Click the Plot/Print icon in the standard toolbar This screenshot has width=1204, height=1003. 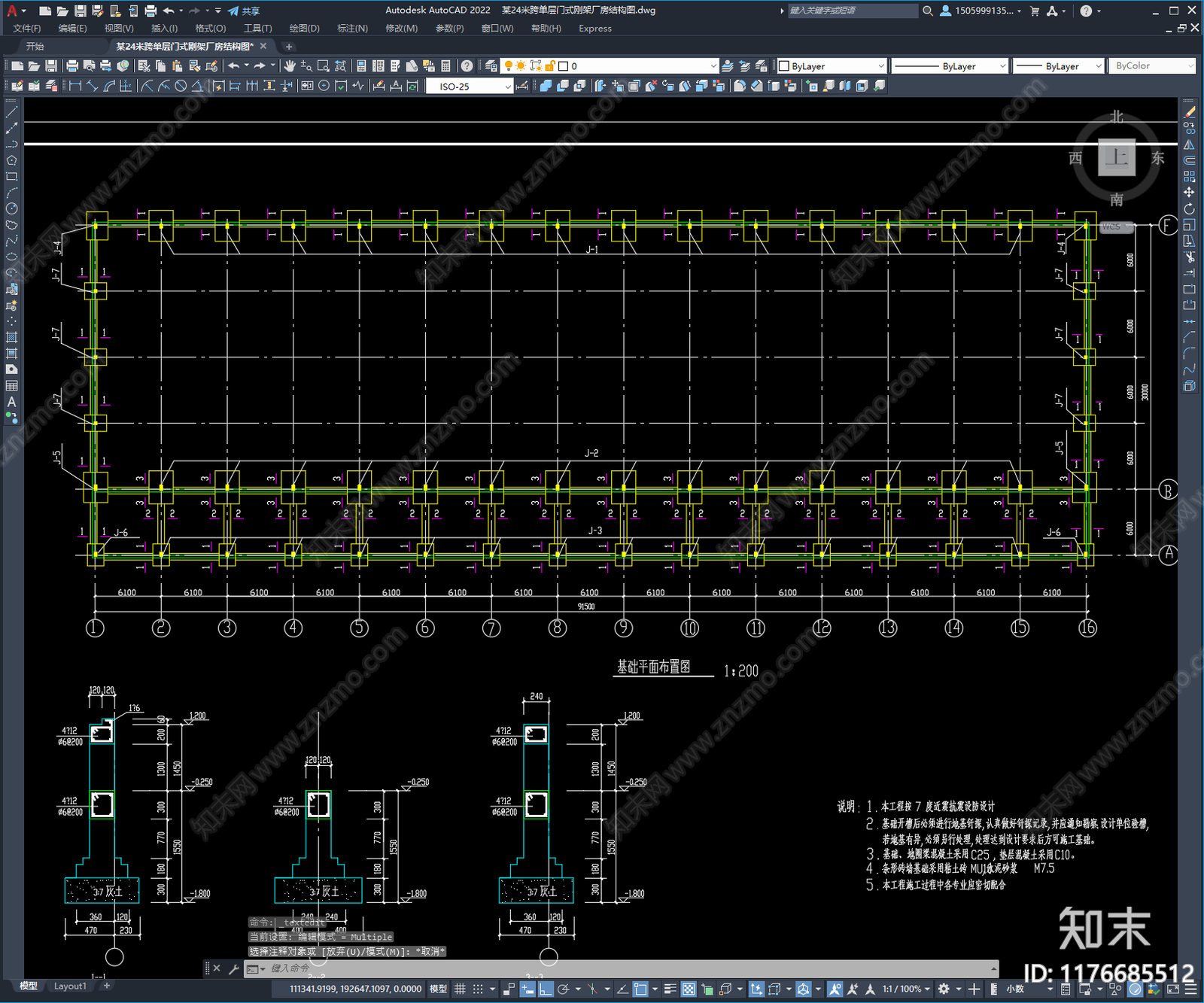pyautogui.click(x=72, y=66)
